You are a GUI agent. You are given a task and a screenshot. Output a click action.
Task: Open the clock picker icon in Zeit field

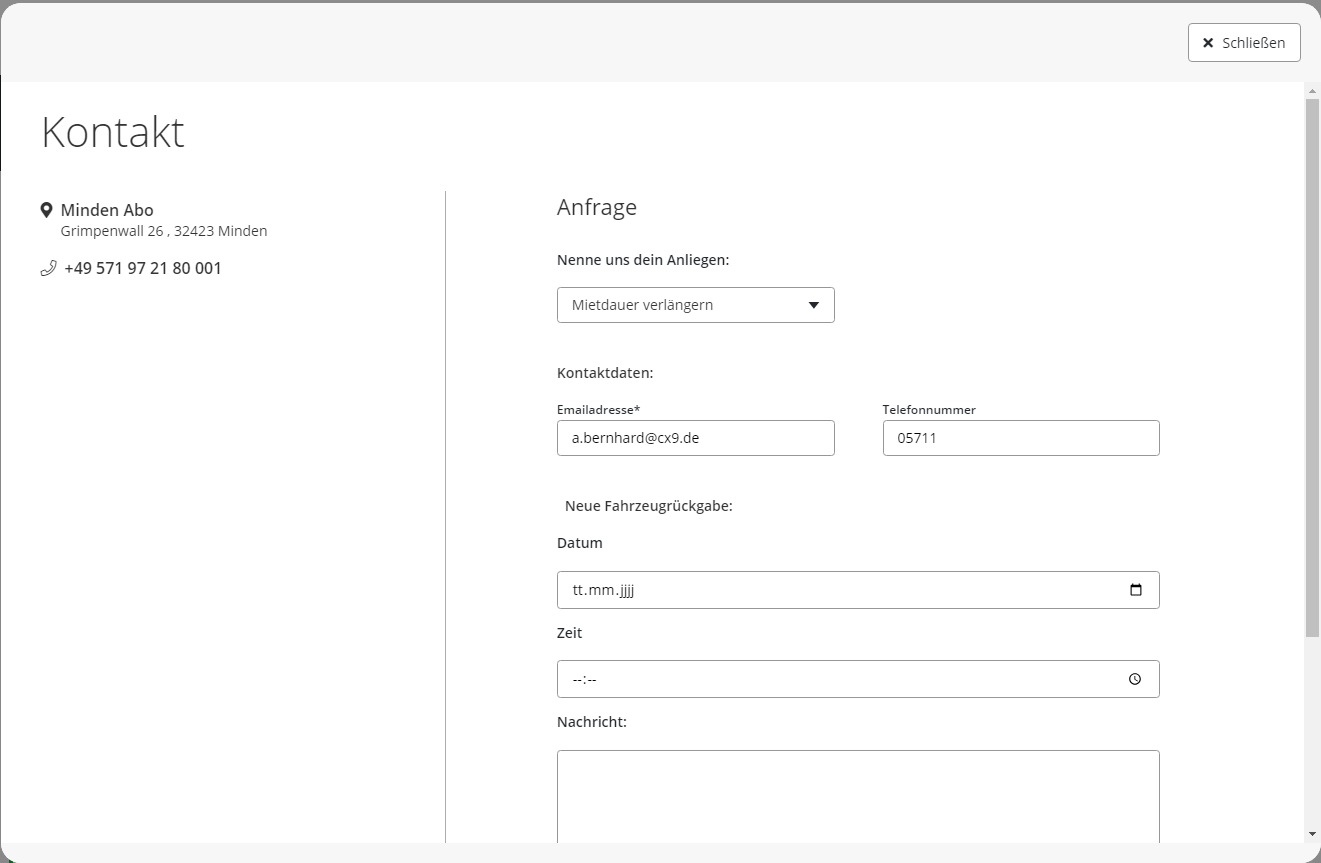point(1135,679)
